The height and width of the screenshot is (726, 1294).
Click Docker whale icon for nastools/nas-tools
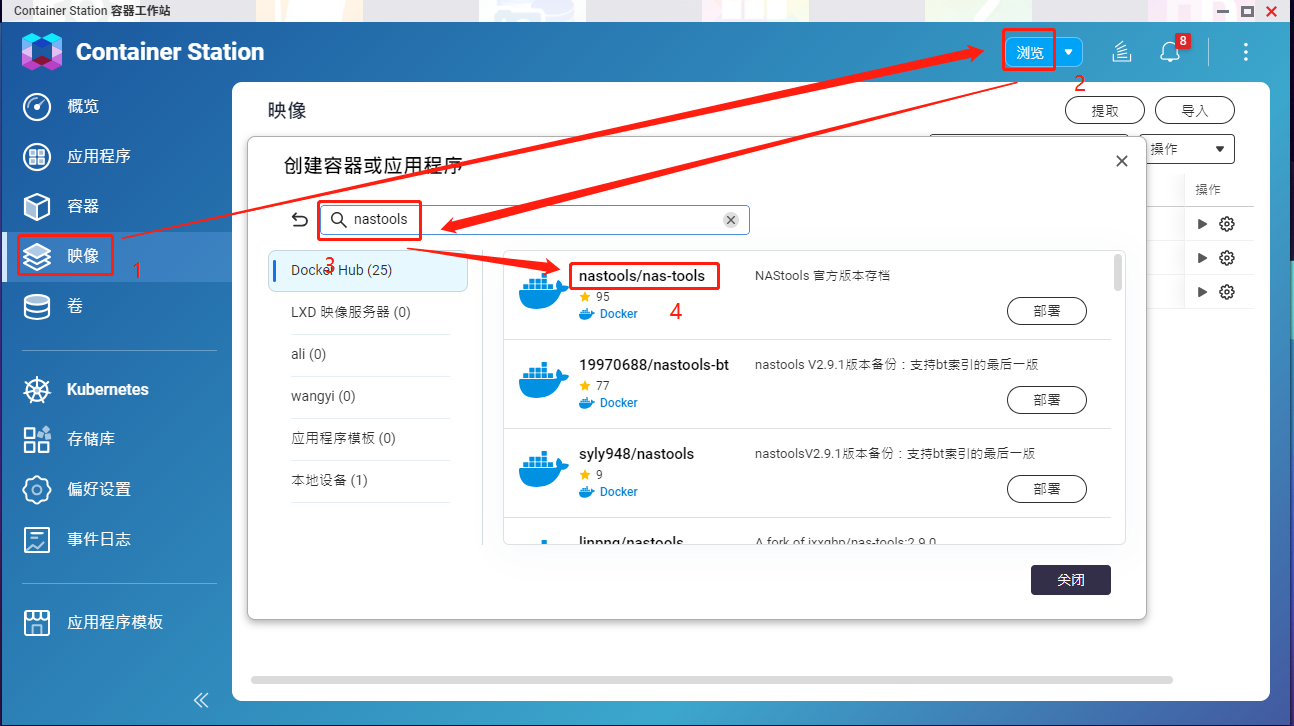pyautogui.click(x=543, y=291)
